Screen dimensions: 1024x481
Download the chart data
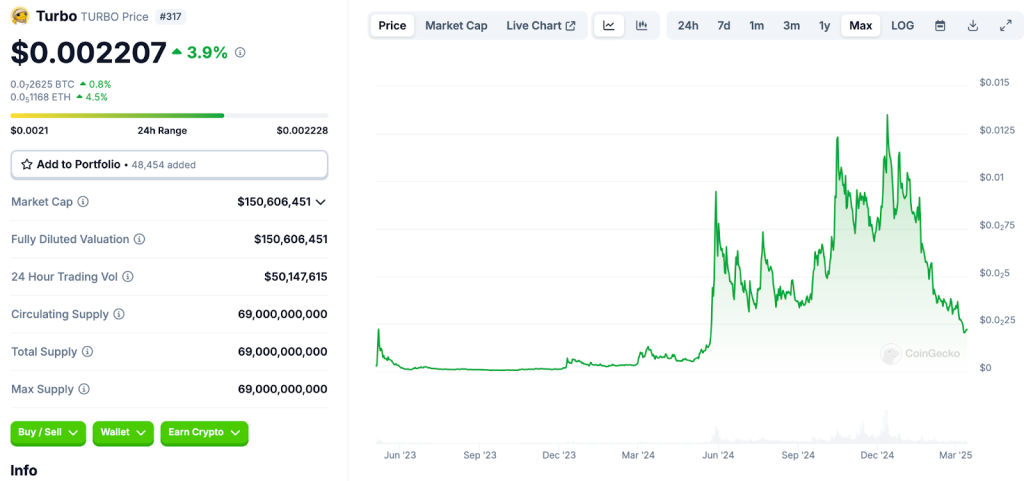point(973,25)
